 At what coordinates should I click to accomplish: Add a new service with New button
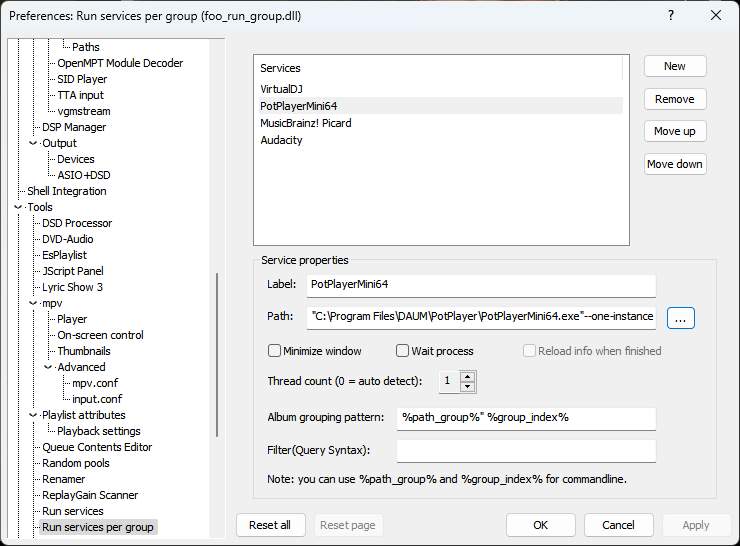coord(675,66)
